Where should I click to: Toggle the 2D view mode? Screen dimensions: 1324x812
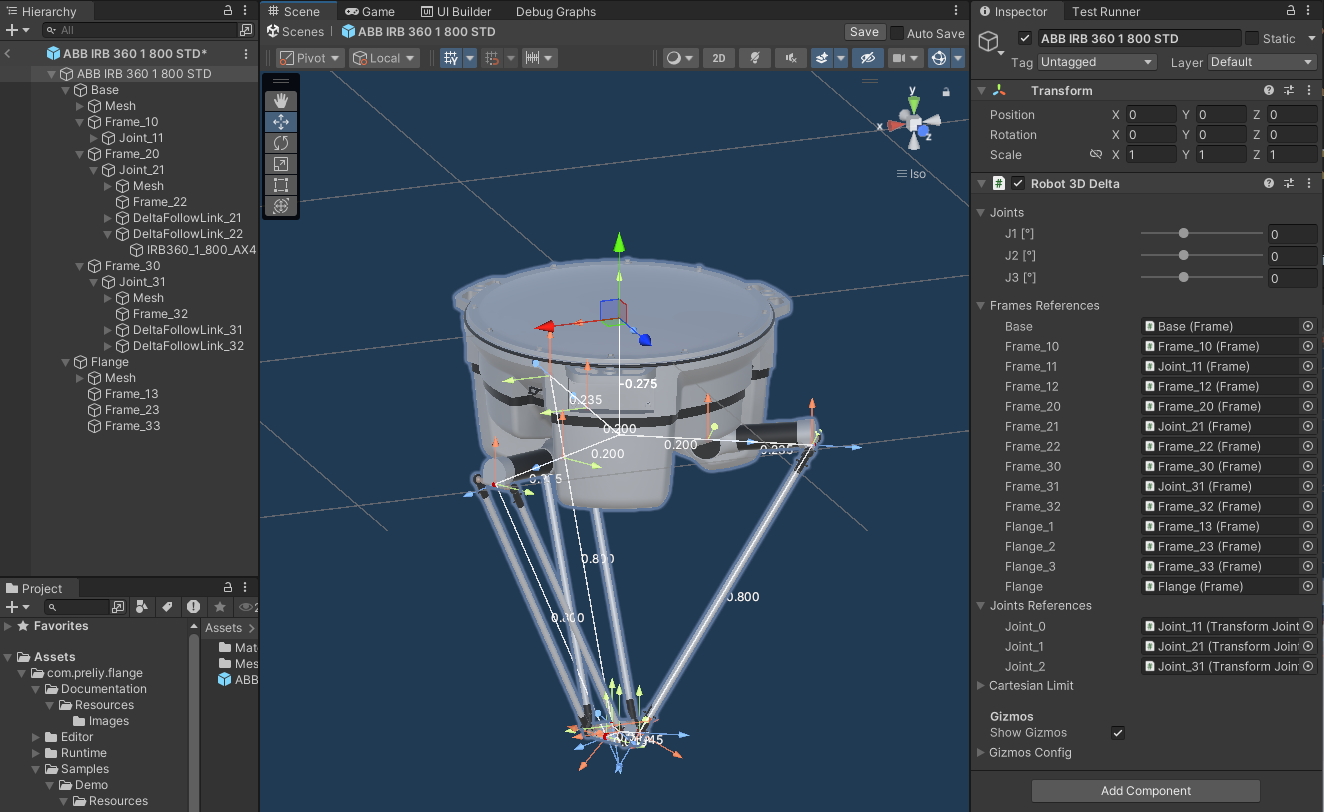(x=719, y=58)
